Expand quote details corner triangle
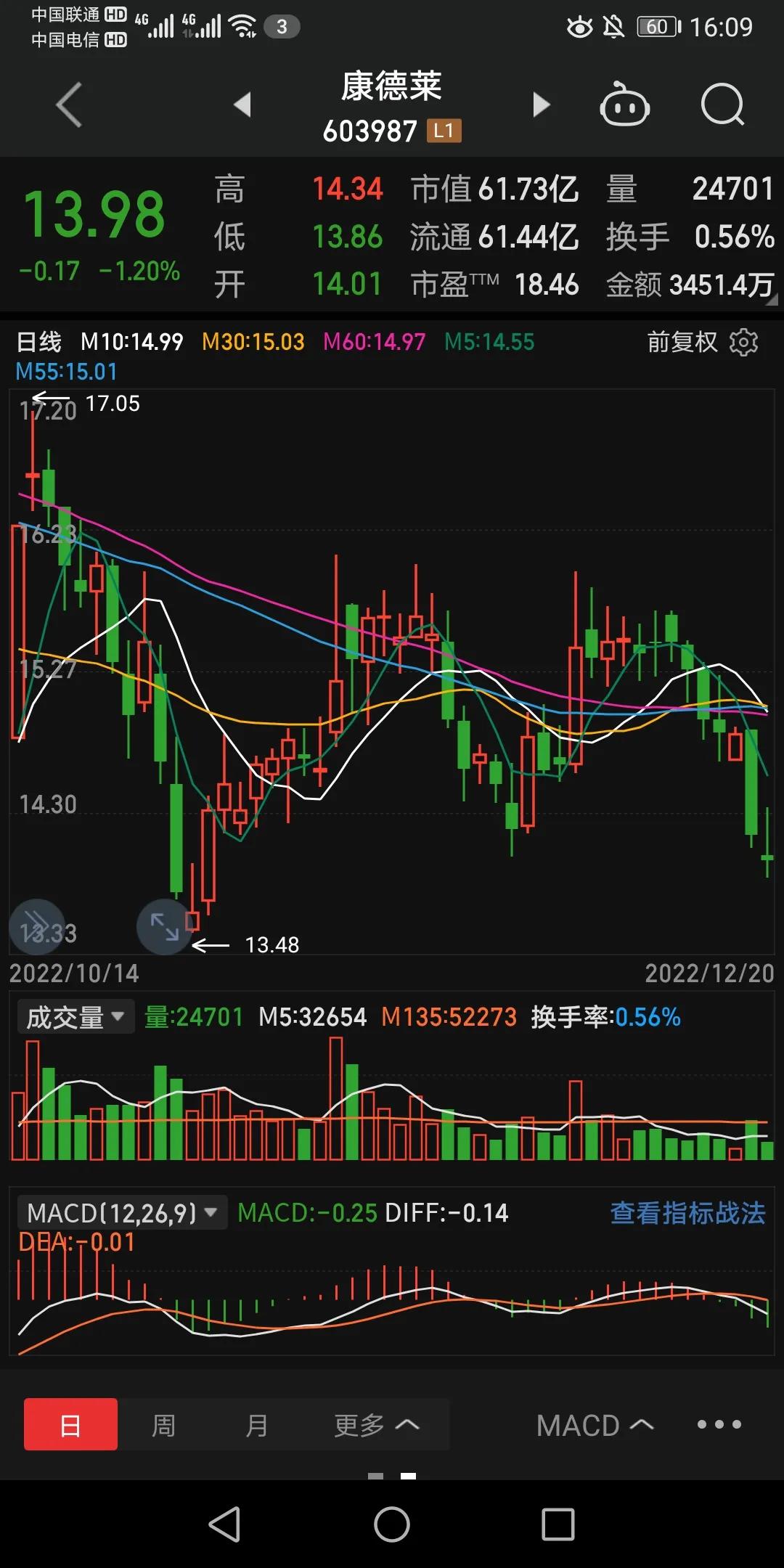Image resolution: width=784 pixels, height=1568 pixels. pos(772,299)
